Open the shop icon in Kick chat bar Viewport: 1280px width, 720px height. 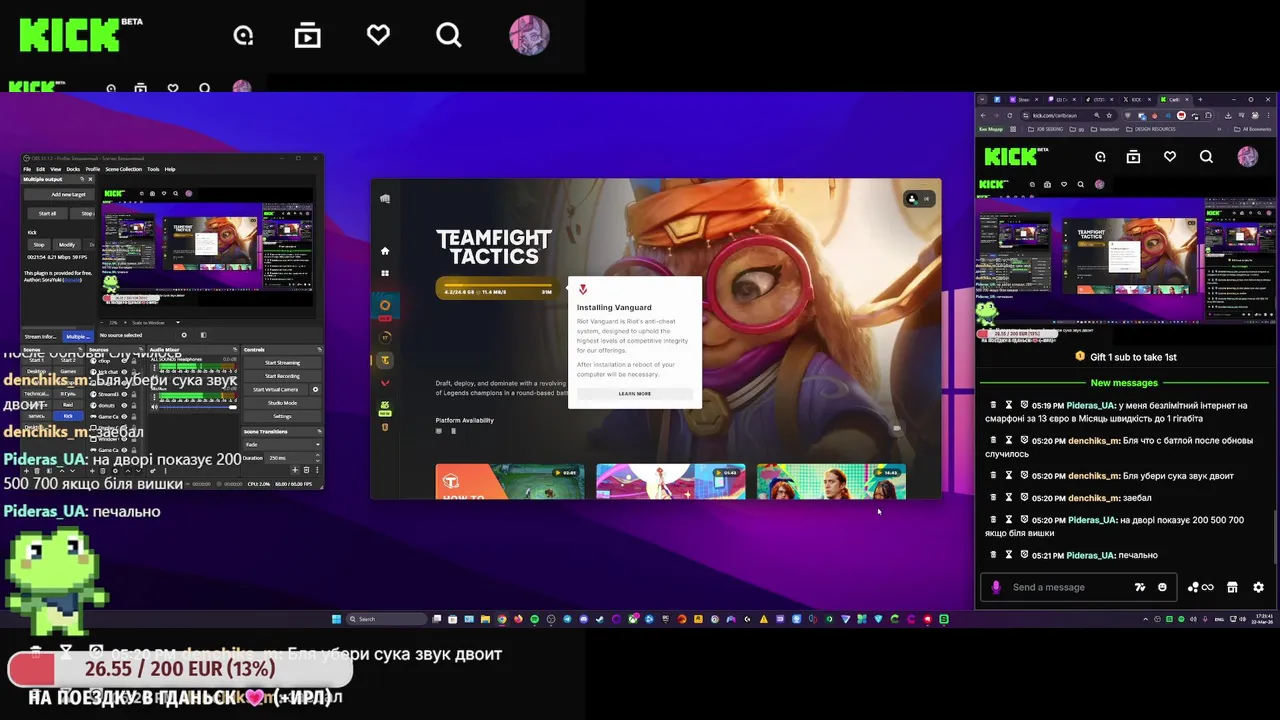point(1232,587)
